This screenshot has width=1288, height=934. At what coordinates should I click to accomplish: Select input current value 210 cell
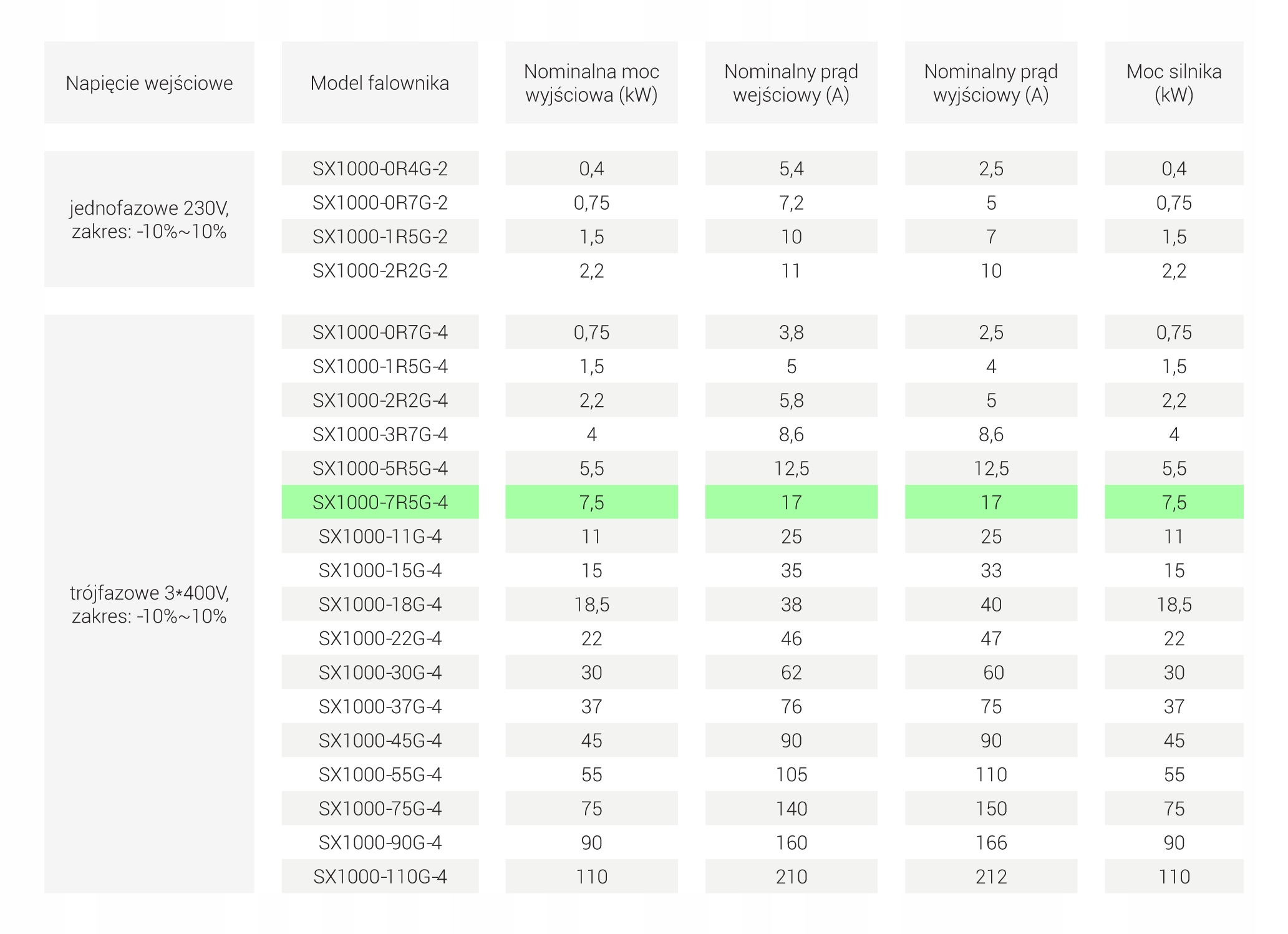click(791, 877)
